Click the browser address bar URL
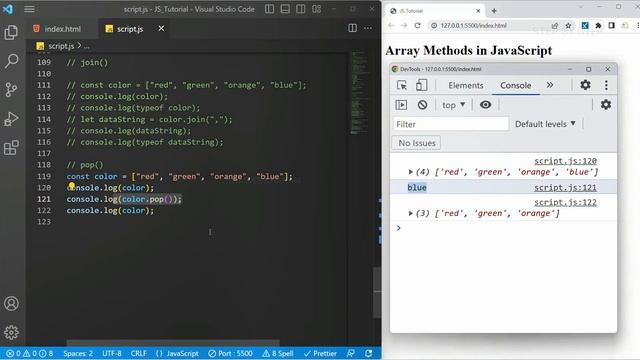Image resolution: width=640 pixels, height=360 pixels. click(473, 25)
